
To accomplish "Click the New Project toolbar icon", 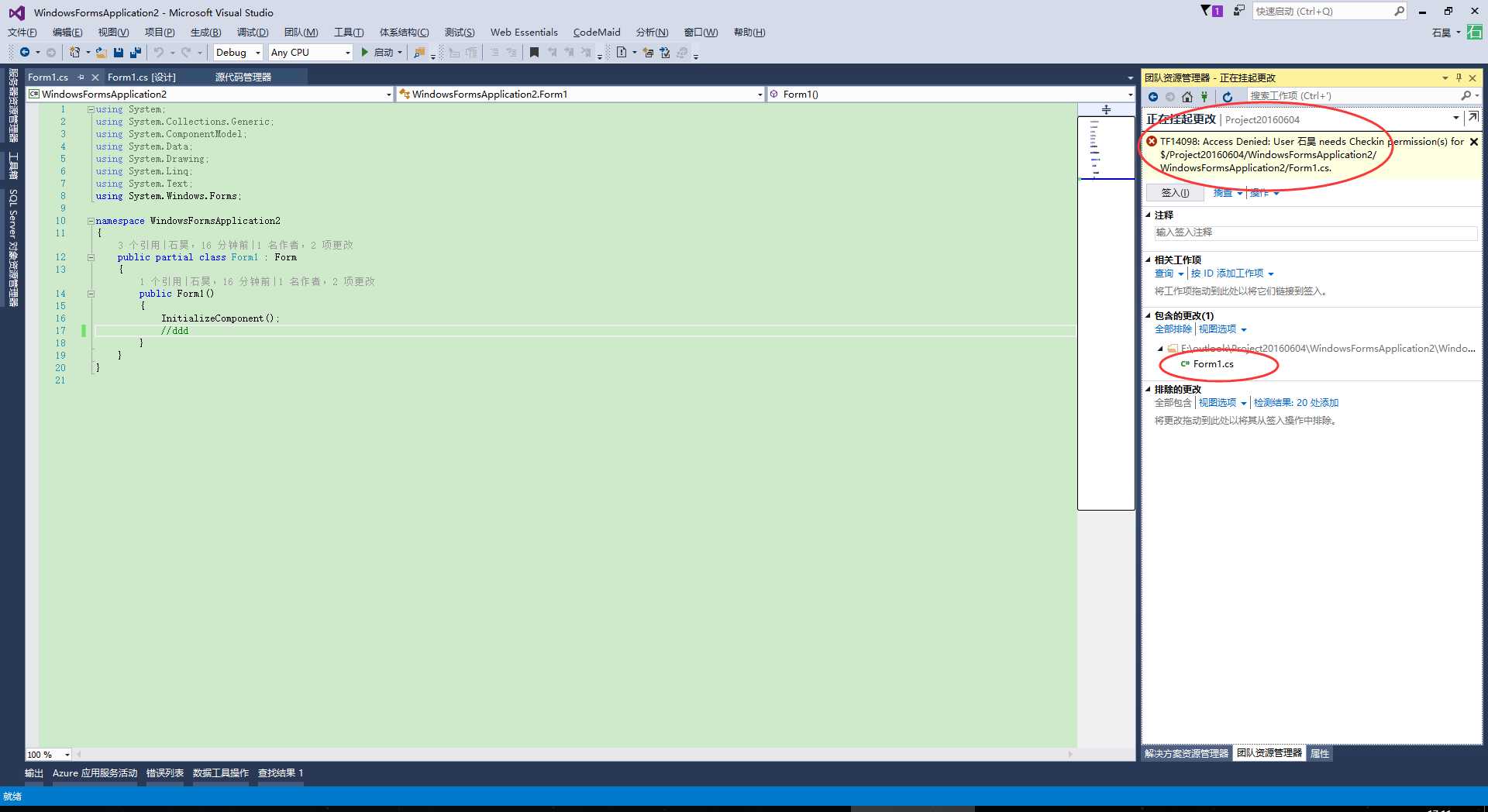I will pyautogui.click(x=75, y=52).
